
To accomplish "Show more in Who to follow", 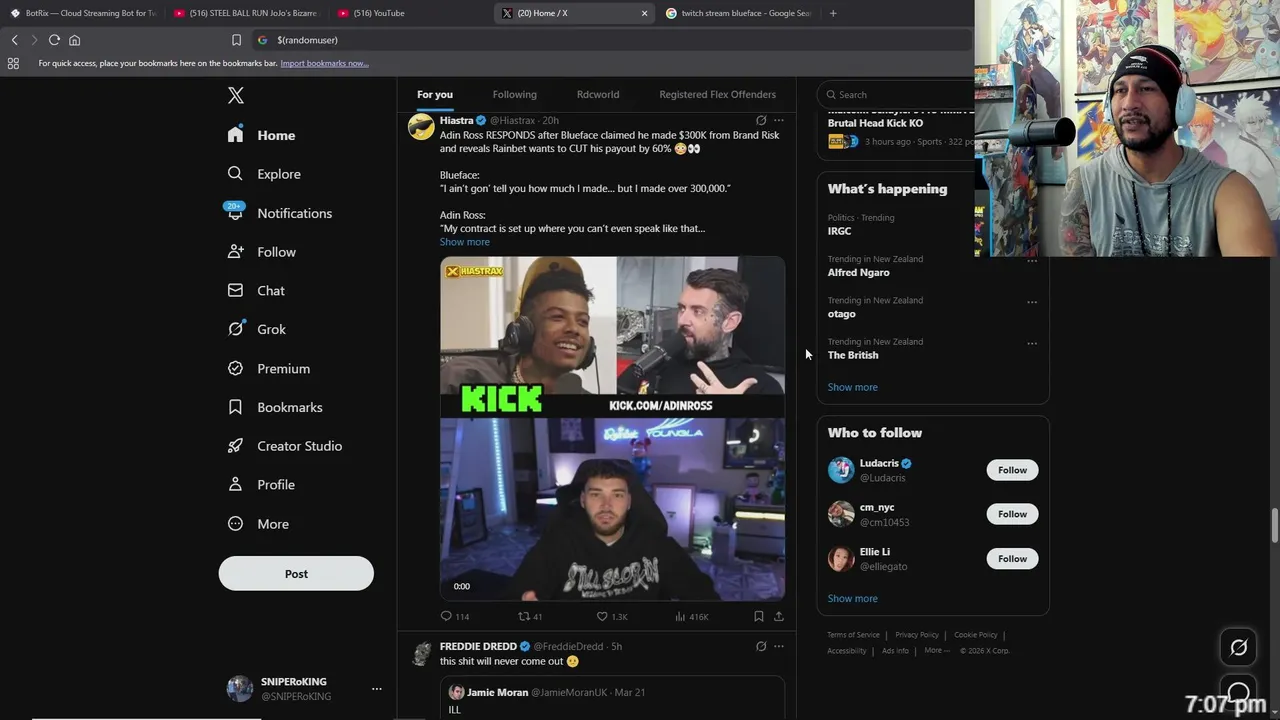I will point(853,598).
